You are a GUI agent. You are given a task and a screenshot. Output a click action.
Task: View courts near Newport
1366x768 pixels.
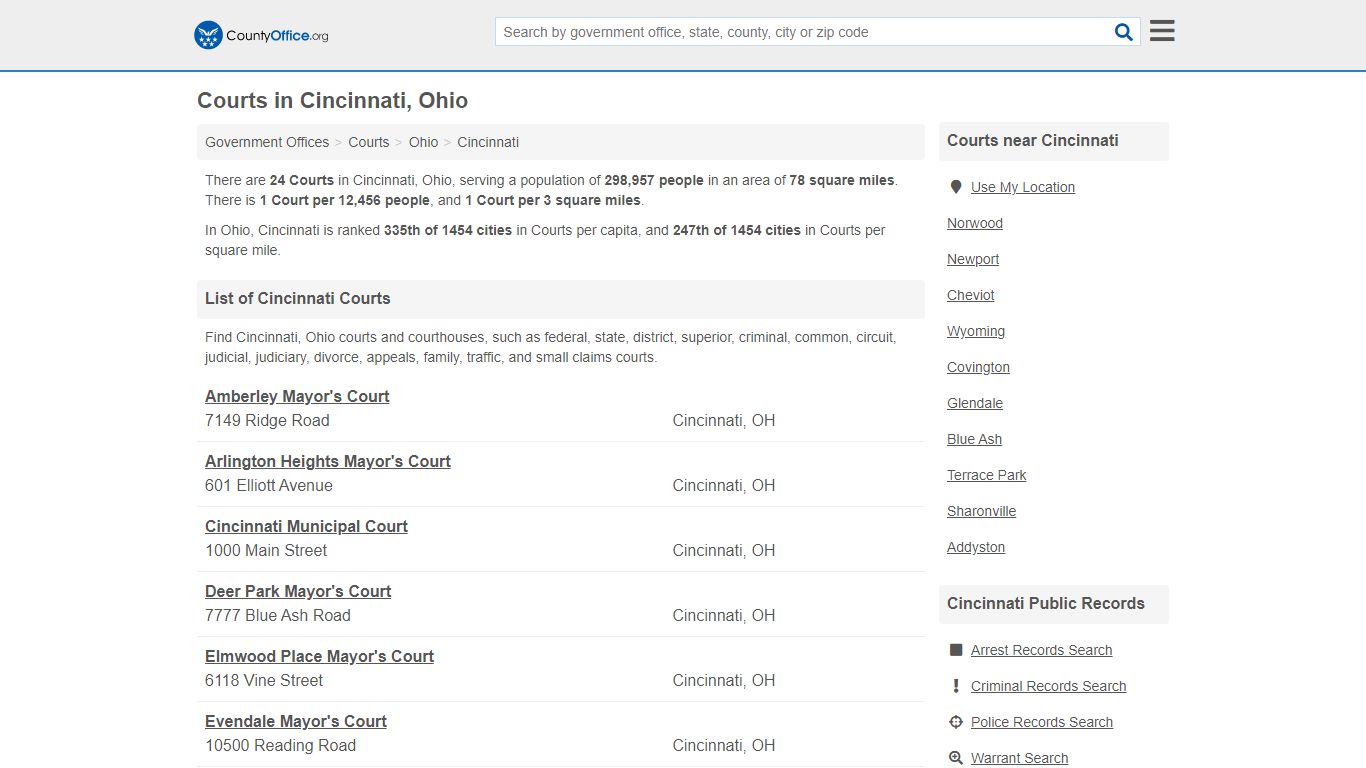tap(973, 259)
